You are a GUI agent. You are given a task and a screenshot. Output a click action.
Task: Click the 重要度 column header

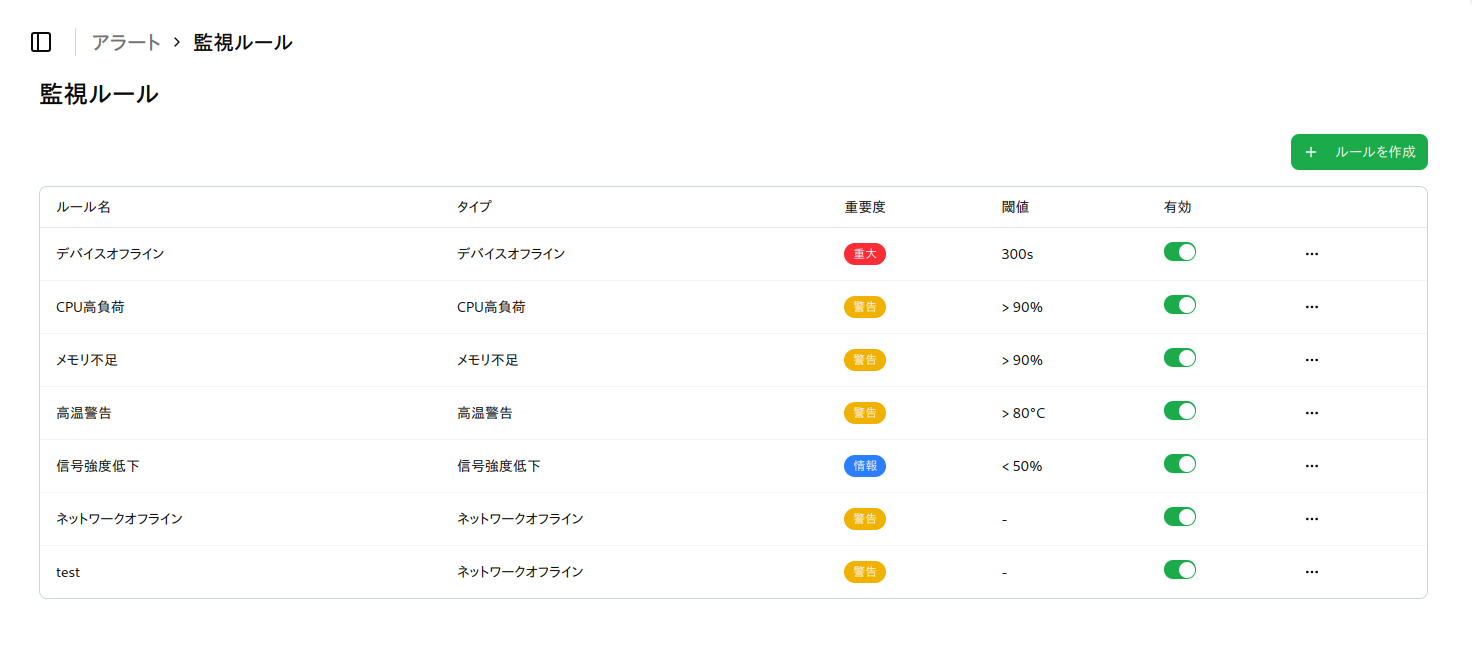[864, 207]
